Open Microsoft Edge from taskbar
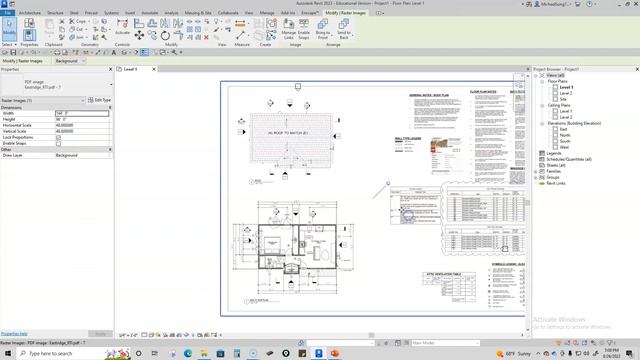Screen dimensions: 640x360 [188, 353]
